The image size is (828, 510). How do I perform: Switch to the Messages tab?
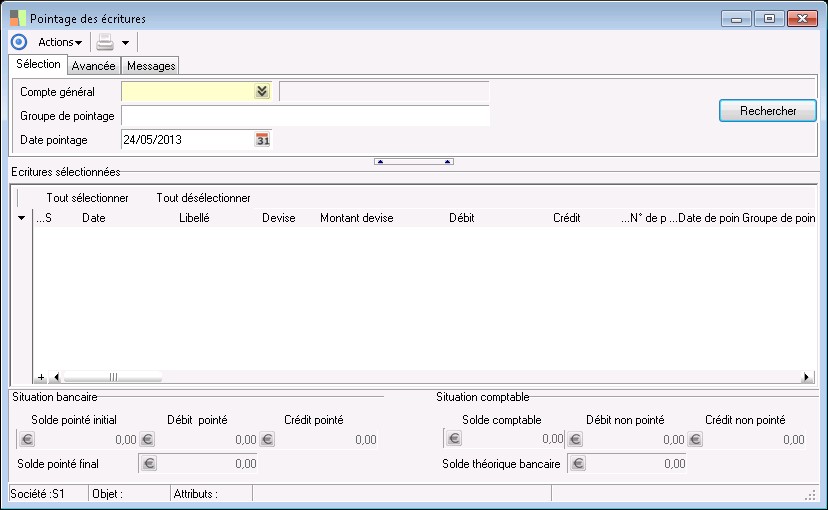pyautogui.click(x=151, y=66)
